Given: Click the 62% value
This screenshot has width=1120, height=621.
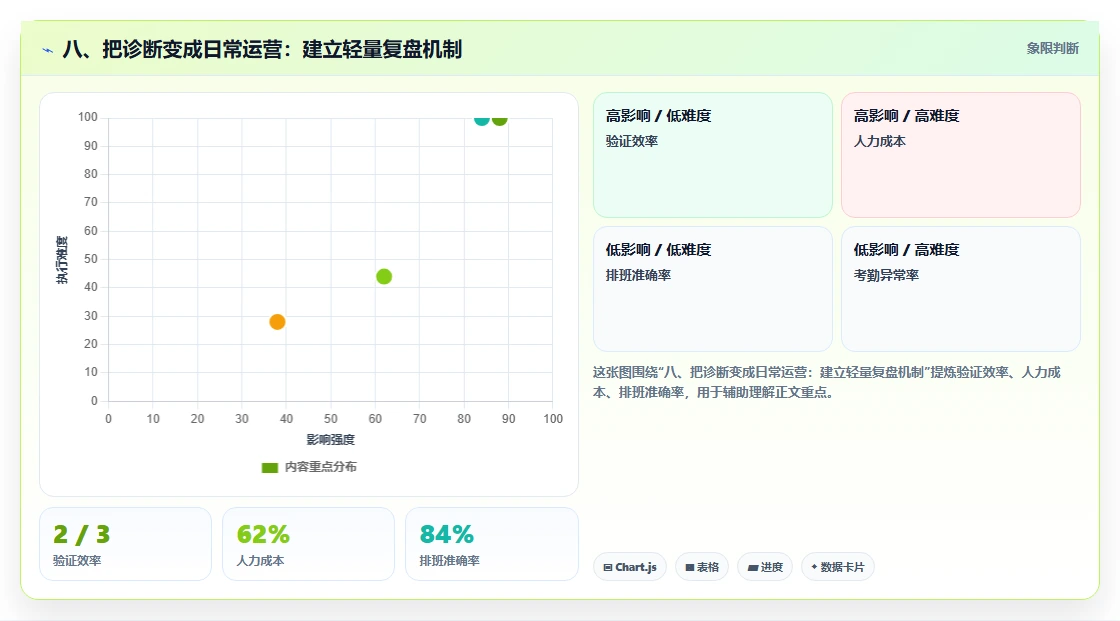Looking at the screenshot, I should (x=263, y=535).
